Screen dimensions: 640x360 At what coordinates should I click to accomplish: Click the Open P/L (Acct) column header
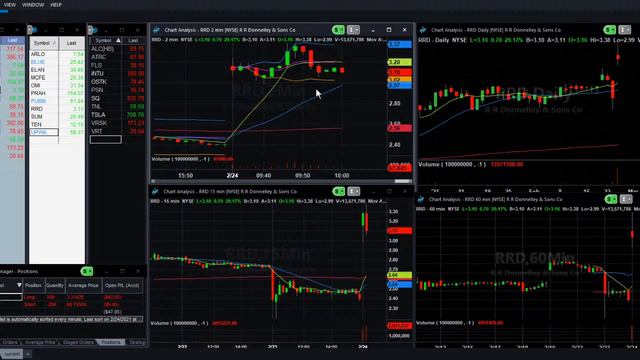[x=122, y=285]
